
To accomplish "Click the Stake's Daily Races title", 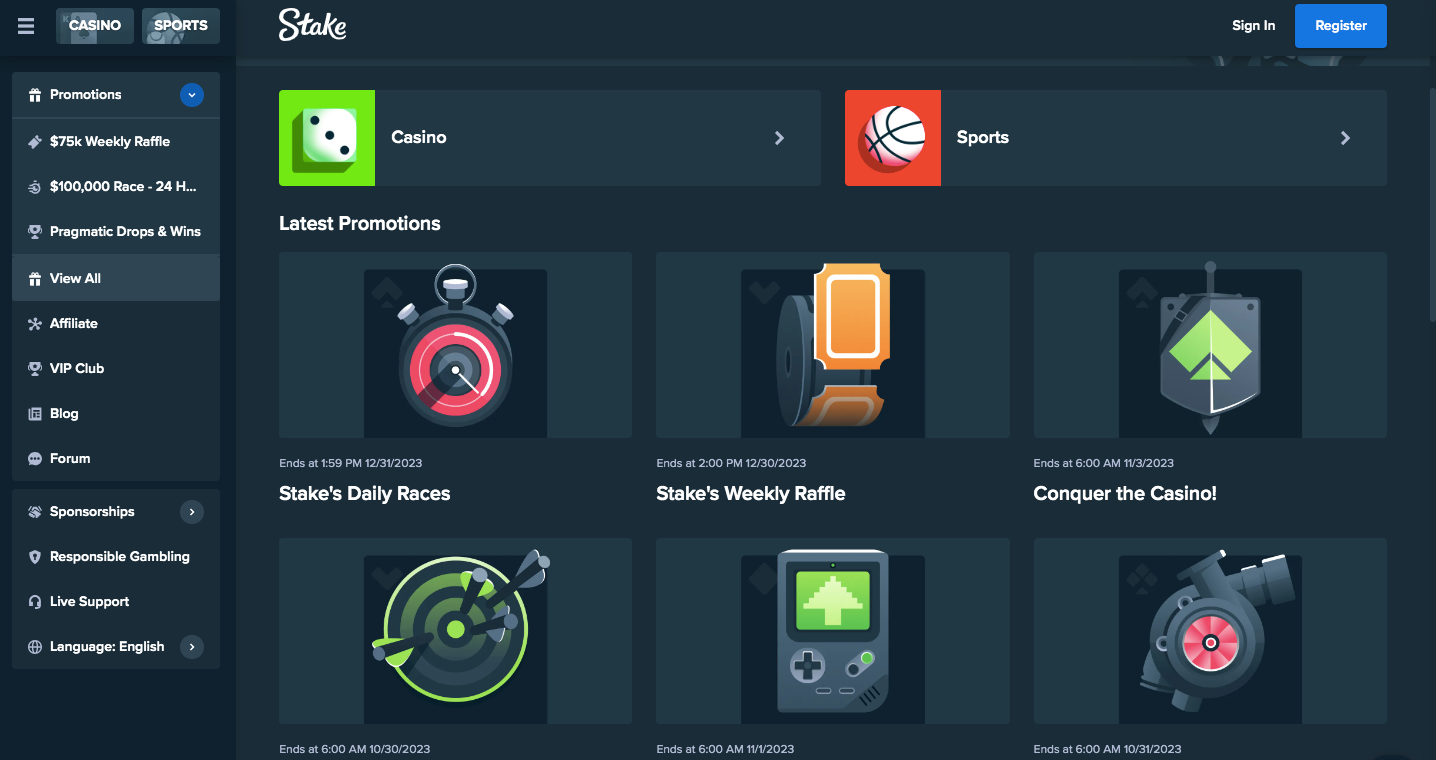I will coord(365,494).
